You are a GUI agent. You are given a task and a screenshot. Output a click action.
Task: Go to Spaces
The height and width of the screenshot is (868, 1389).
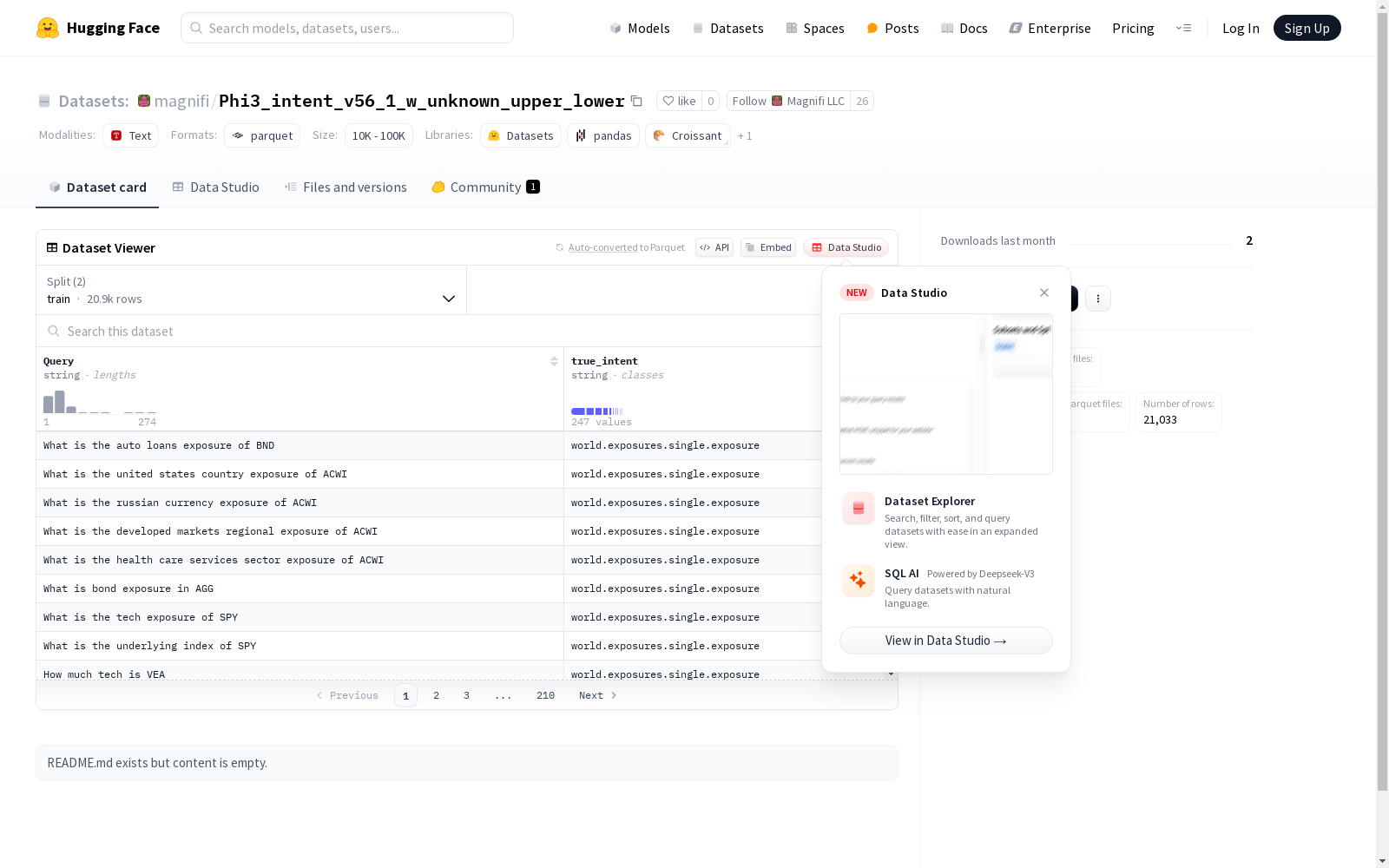coord(815,28)
